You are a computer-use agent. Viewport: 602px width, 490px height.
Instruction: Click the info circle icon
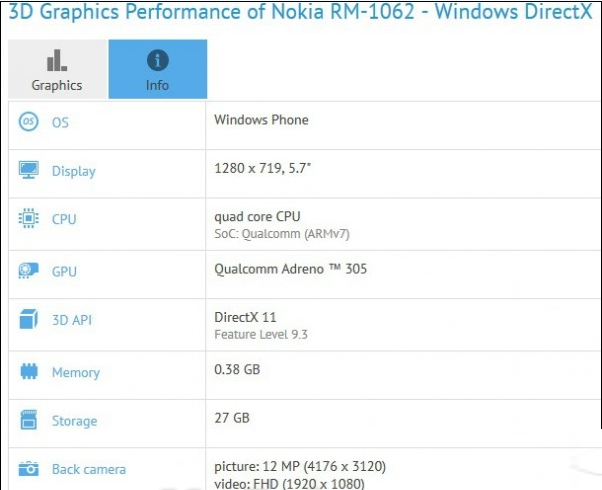pos(158,60)
